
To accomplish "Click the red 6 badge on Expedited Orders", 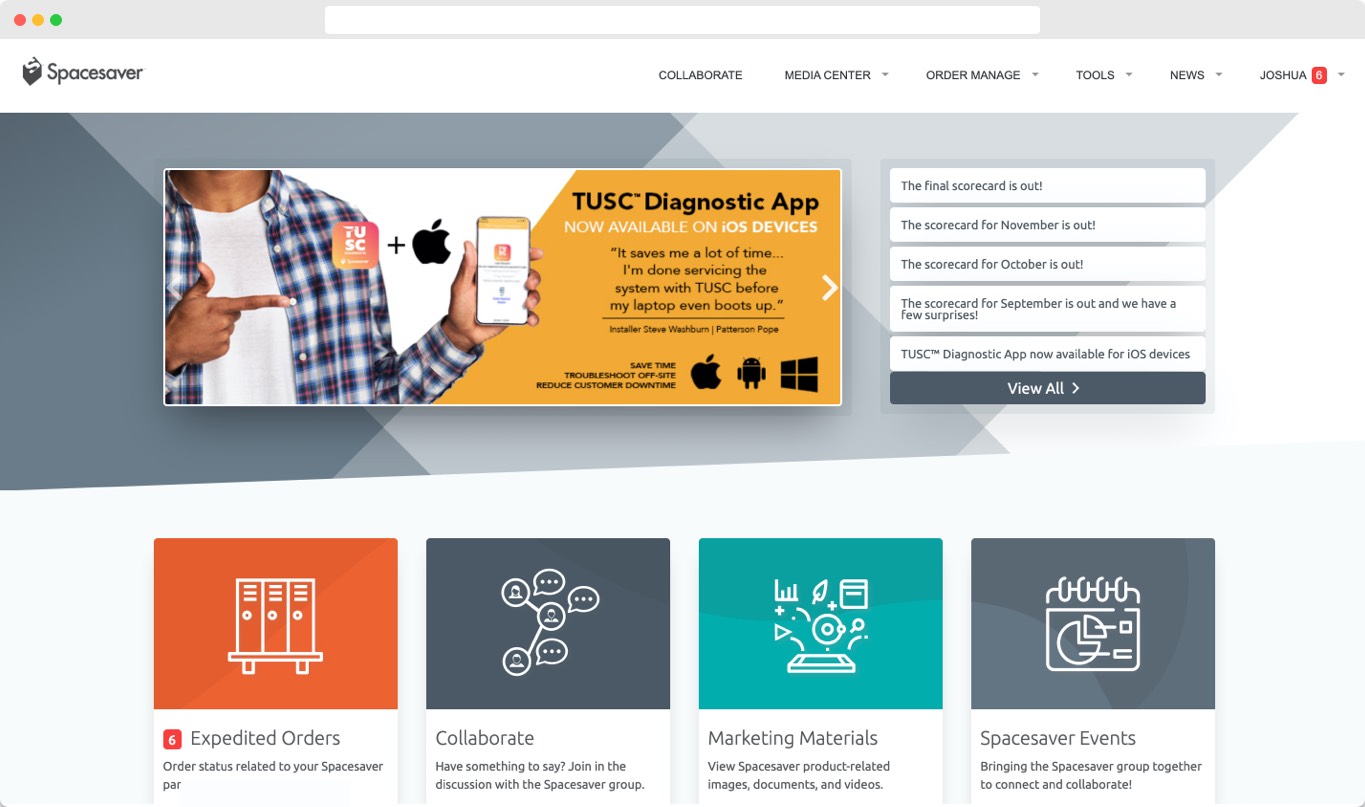I will 172,739.
